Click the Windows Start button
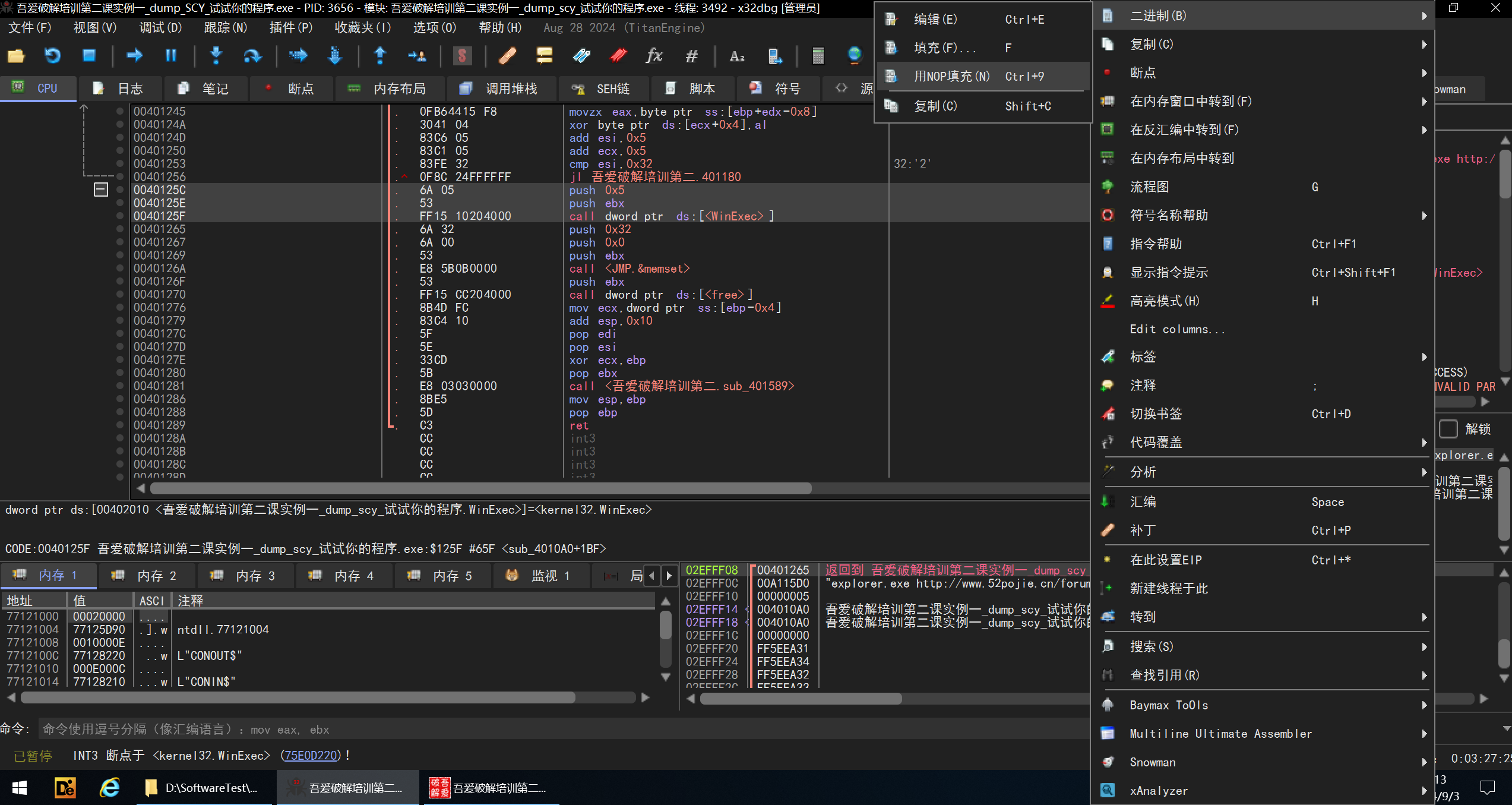Screen dimensions: 1512x805 click(20, 788)
